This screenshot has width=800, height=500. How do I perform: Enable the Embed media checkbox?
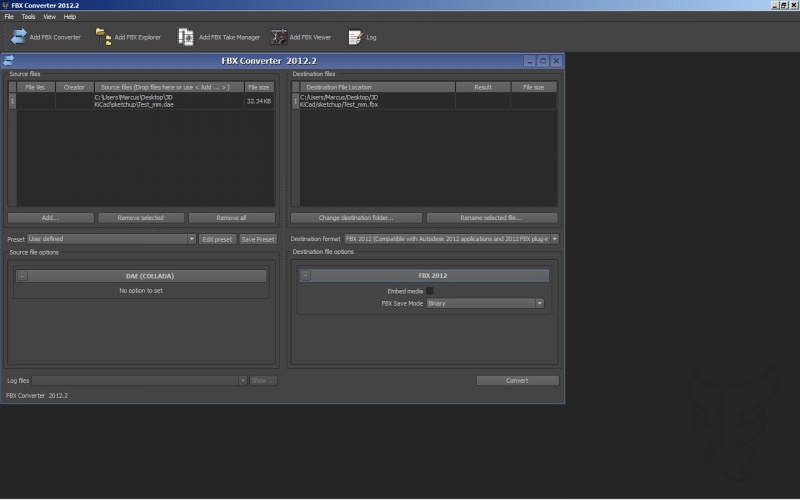[x=430, y=291]
